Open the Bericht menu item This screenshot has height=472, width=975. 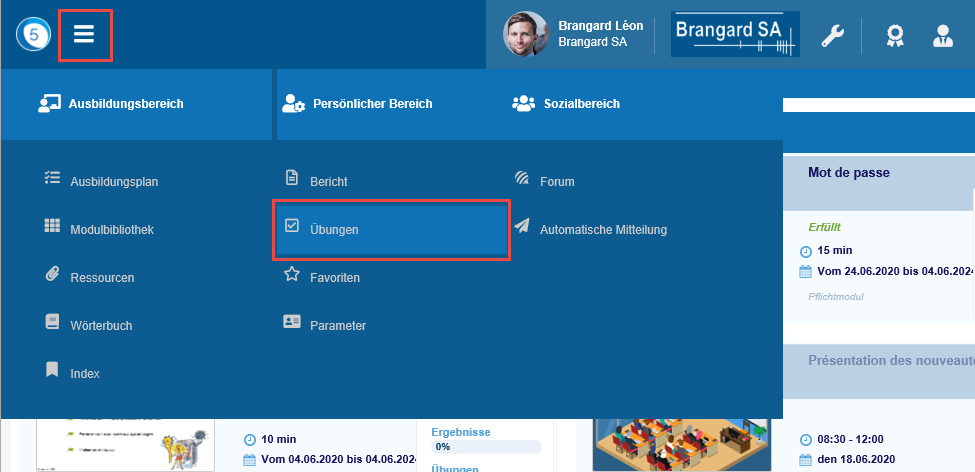point(328,181)
